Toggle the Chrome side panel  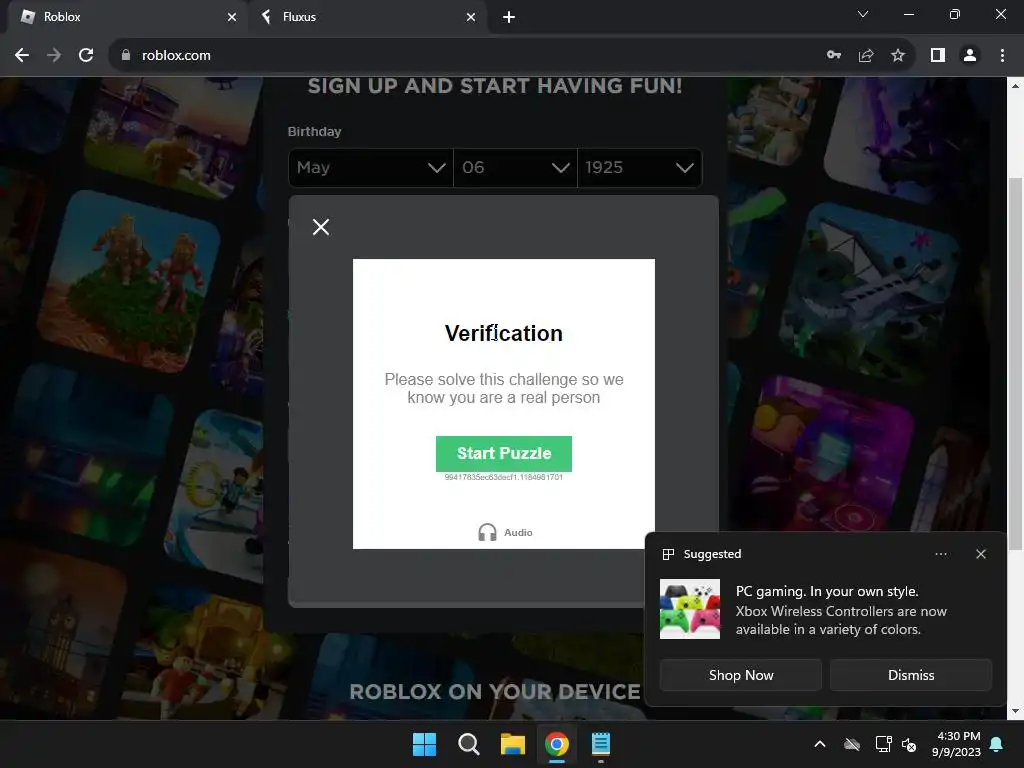(938, 56)
